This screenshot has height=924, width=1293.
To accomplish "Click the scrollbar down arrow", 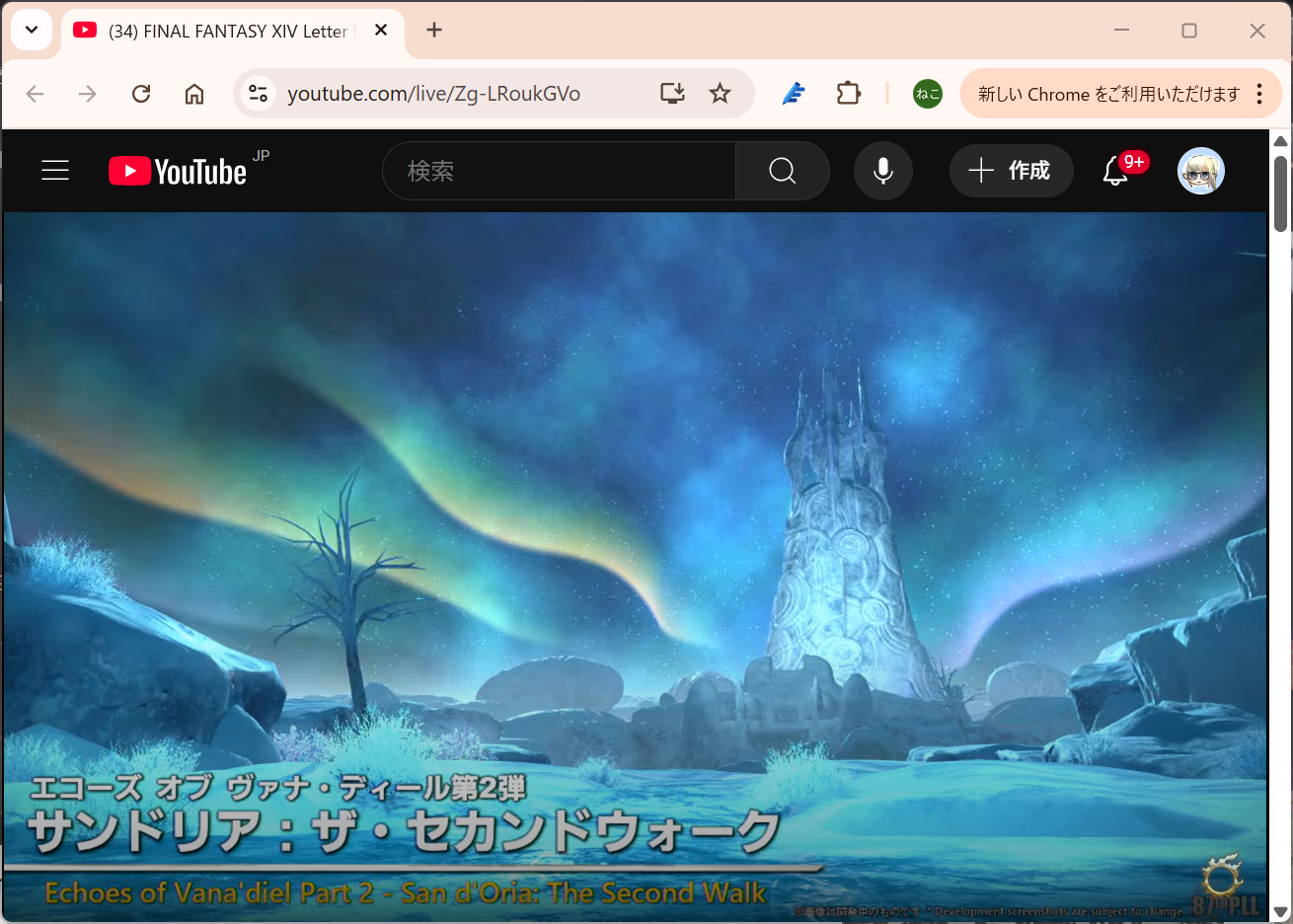I will 1281,913.
